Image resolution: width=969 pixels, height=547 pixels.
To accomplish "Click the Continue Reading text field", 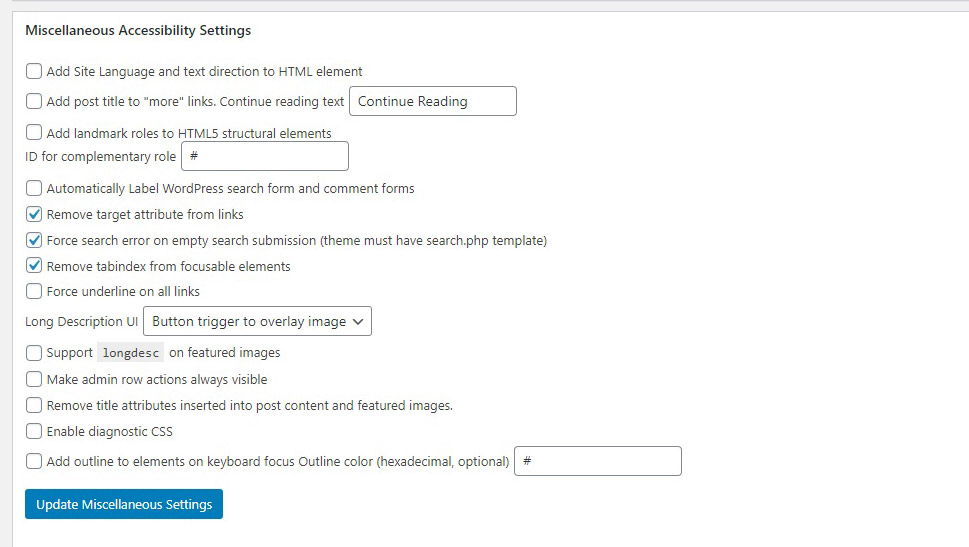I will pos(432,101).
